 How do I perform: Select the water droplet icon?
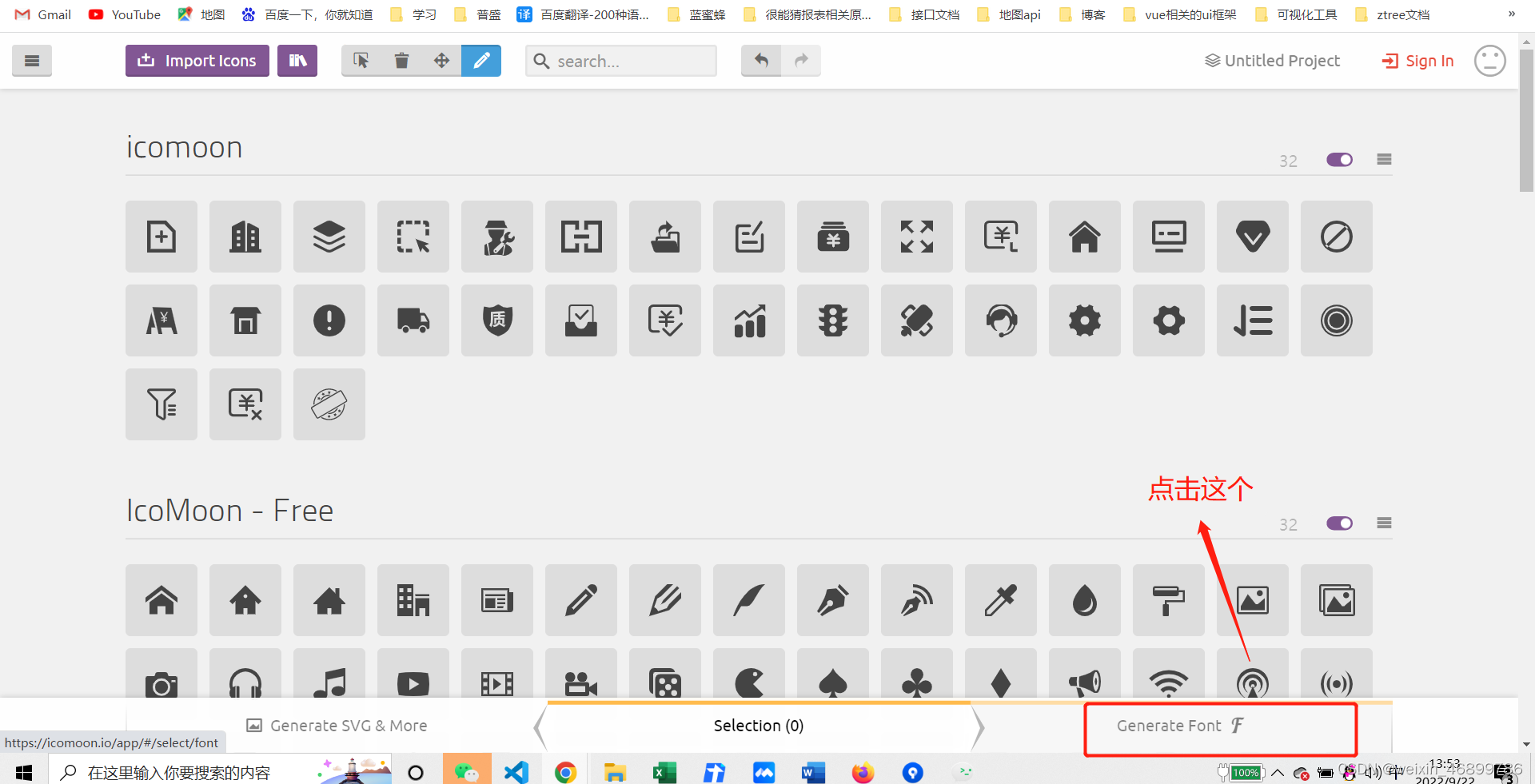tap(1085, 600)
